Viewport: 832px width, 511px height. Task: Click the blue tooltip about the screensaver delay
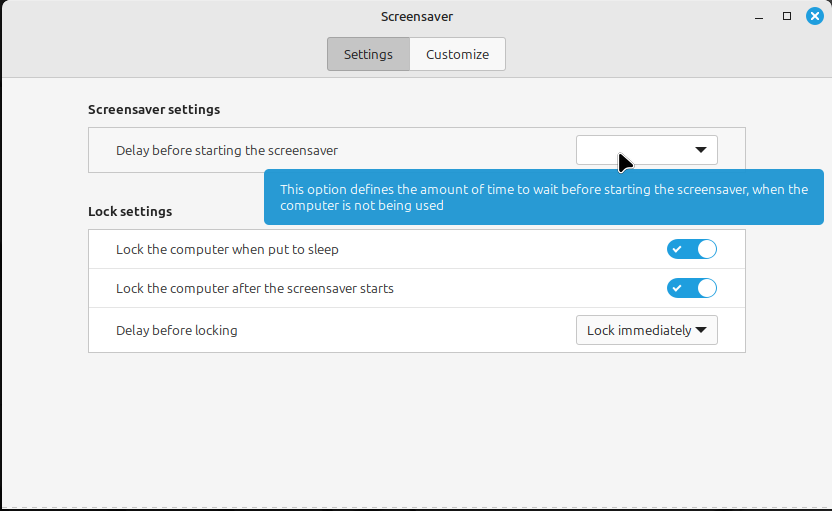(544, 197)
